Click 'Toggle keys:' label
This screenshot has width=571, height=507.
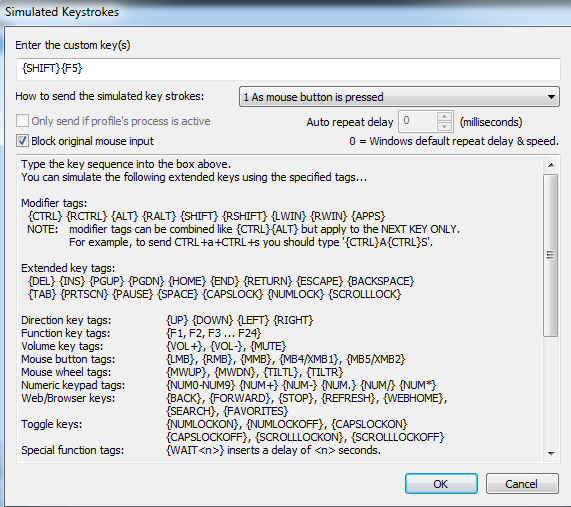point(52,424)
